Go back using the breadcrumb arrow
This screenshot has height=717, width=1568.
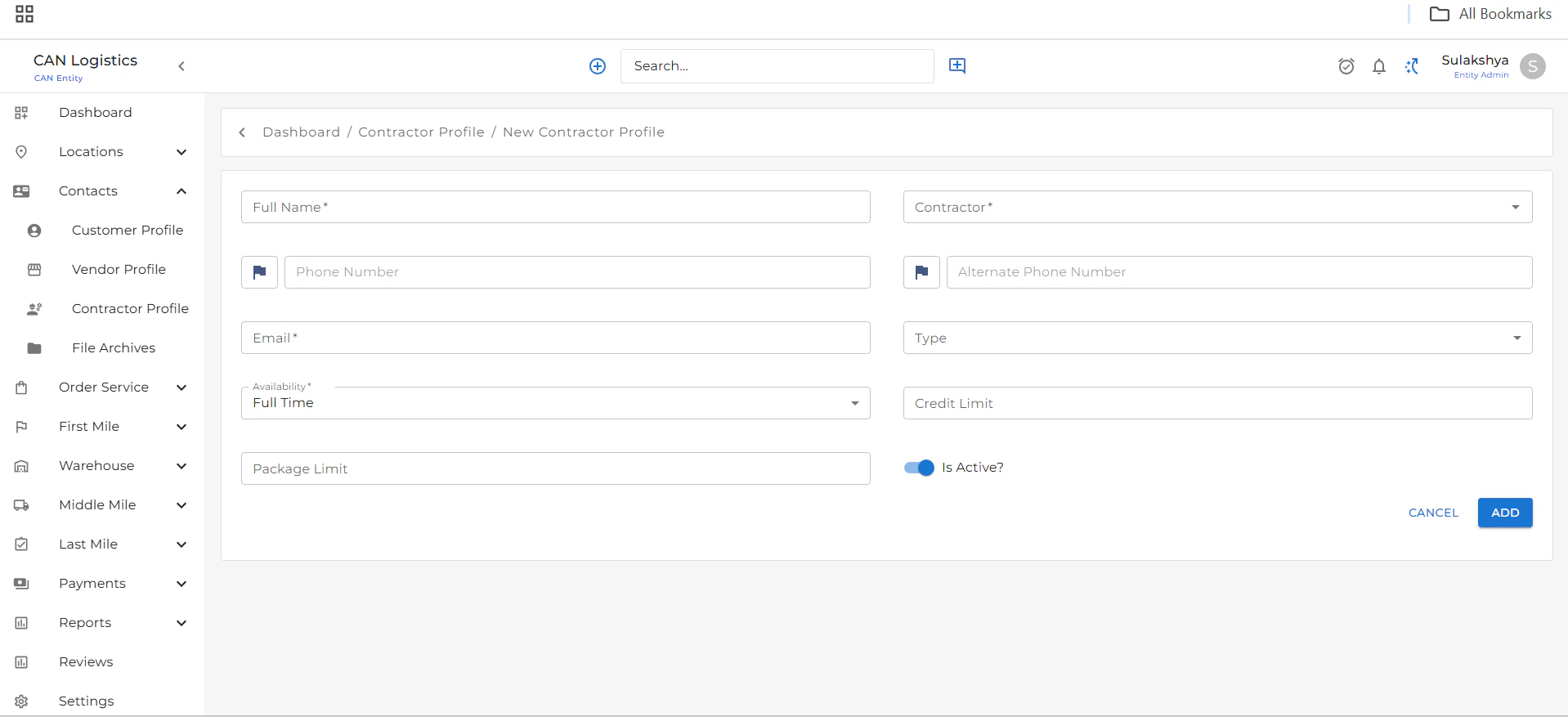coord(242,132)
